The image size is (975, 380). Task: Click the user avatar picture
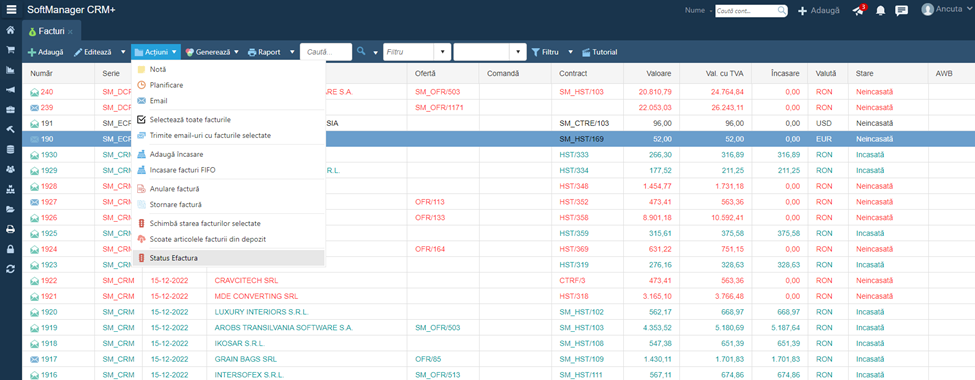(x=928, y=9)
